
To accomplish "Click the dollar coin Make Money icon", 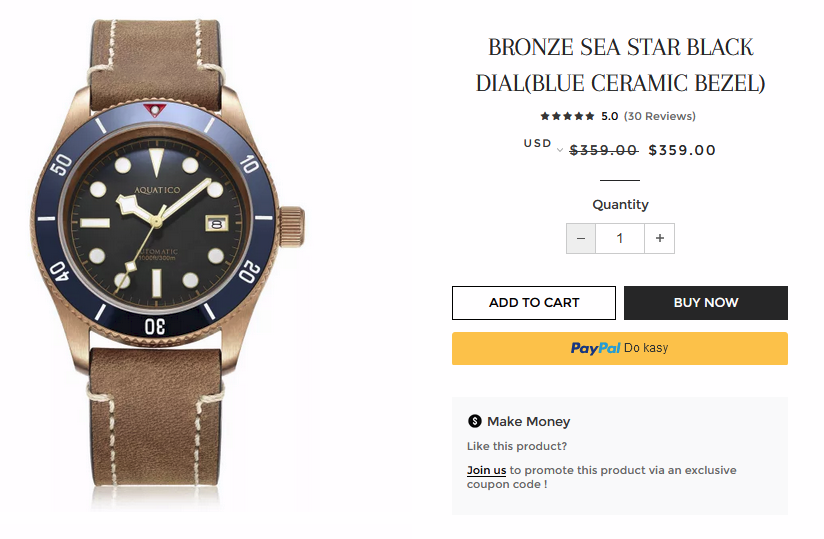I will [x=475, y=422].
